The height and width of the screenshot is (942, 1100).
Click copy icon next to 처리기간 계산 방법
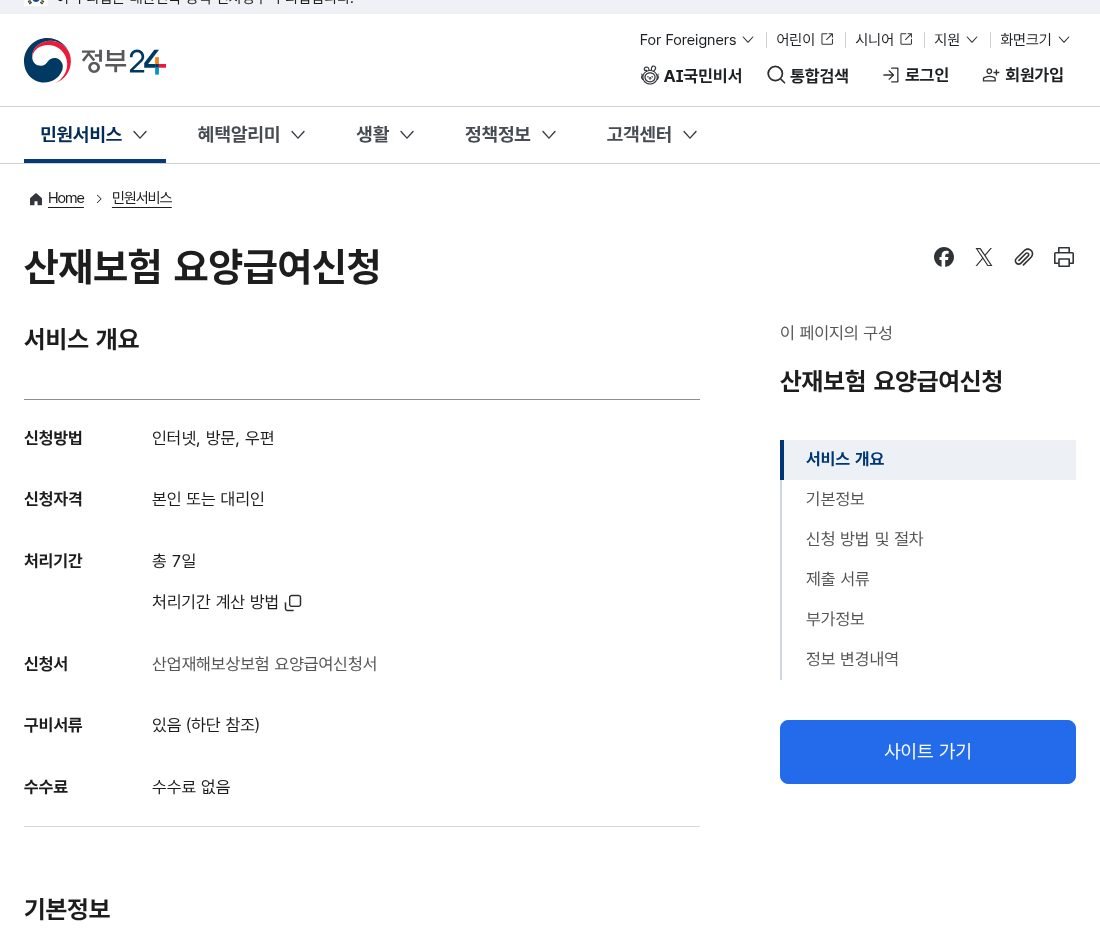[x=293, y=602]
